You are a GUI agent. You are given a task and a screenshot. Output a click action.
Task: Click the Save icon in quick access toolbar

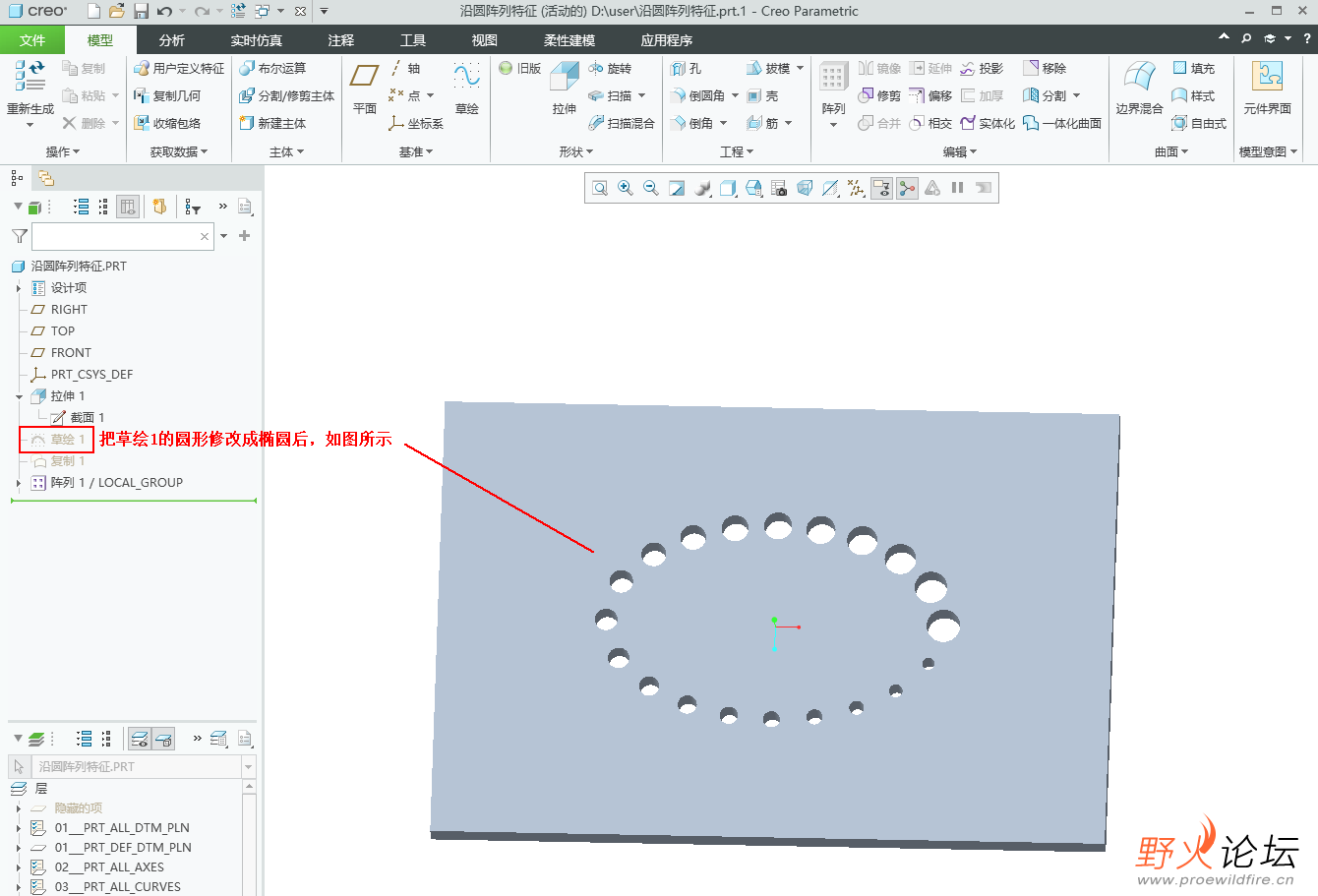(141, 11)
